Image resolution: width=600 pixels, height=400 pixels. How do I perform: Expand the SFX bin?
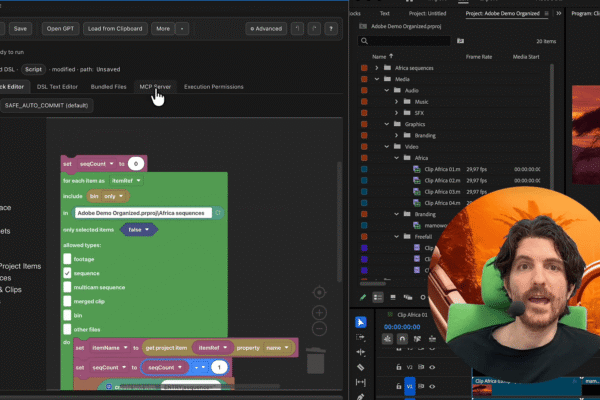pos(396,113)
